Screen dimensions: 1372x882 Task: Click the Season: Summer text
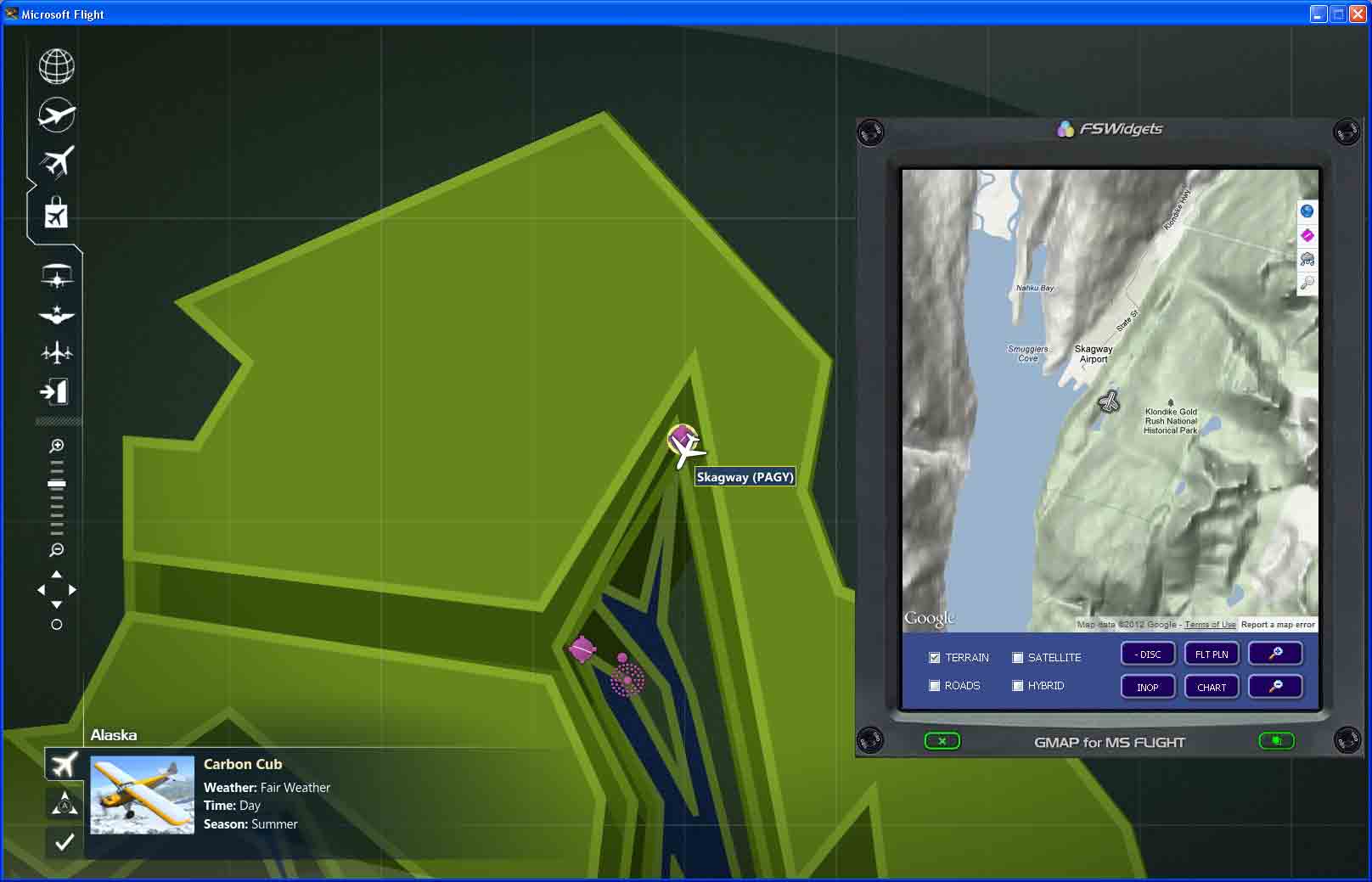(x=250, y=824)
